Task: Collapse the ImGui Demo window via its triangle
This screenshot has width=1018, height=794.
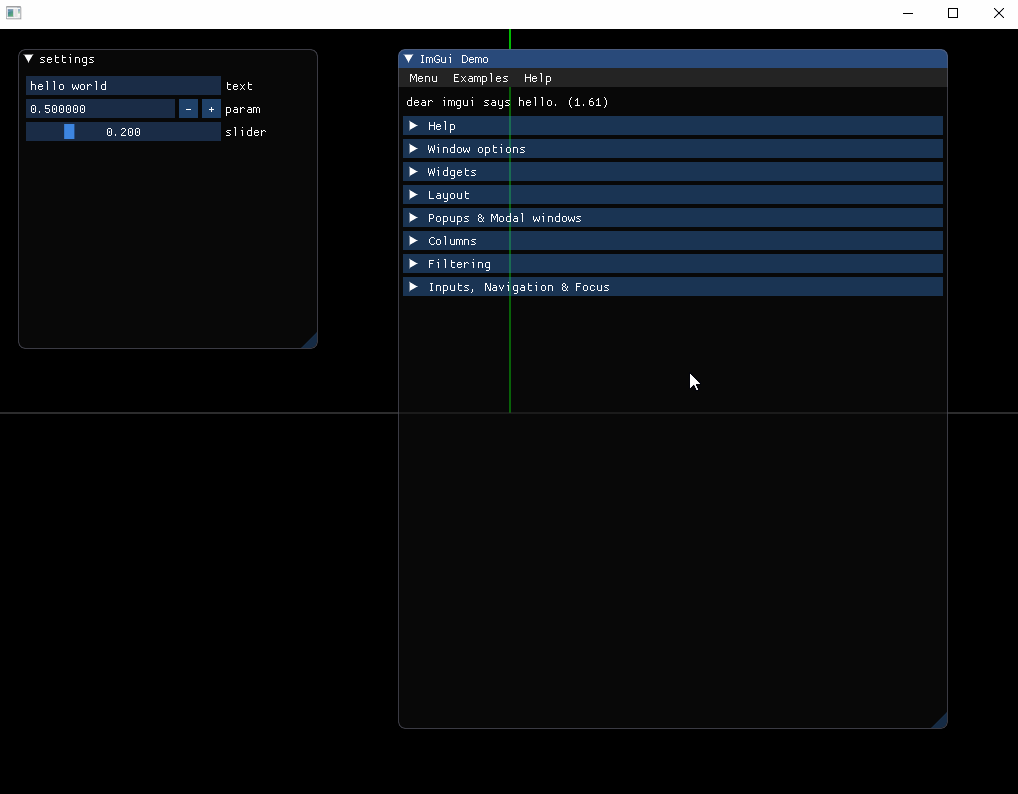Action: (408, 58)
